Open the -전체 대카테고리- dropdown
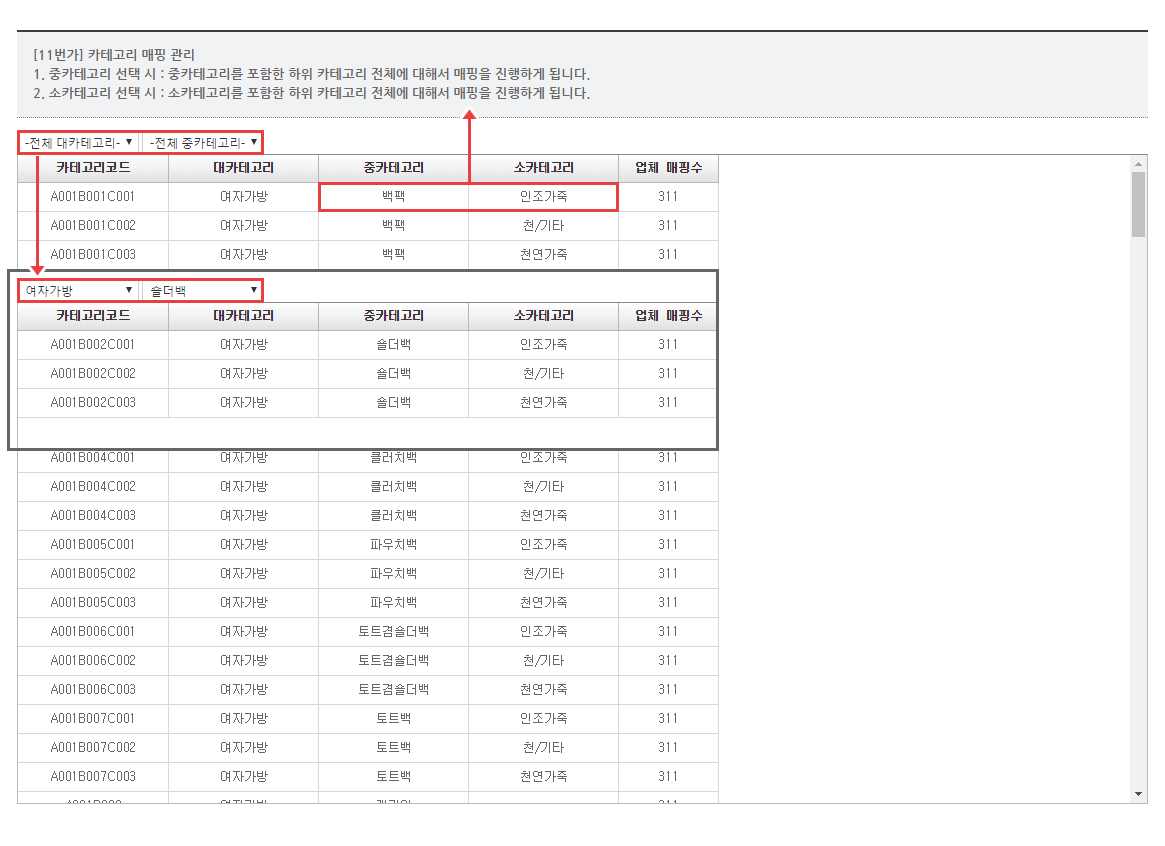This screenshot has width=1165, height=846. pos(78,142)
